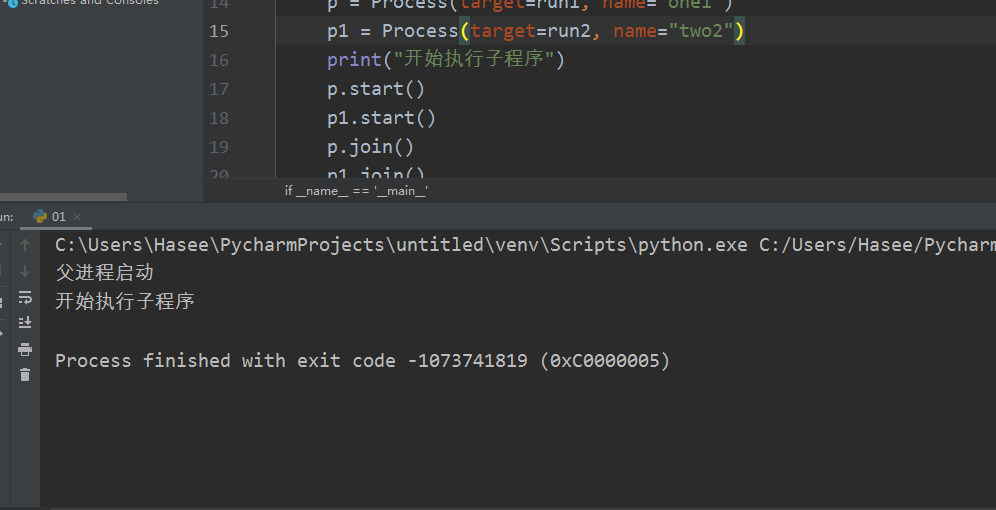Click the print("开始执行子程序") code line
This screenshot has width=996, height=510.
coord(446,59)
